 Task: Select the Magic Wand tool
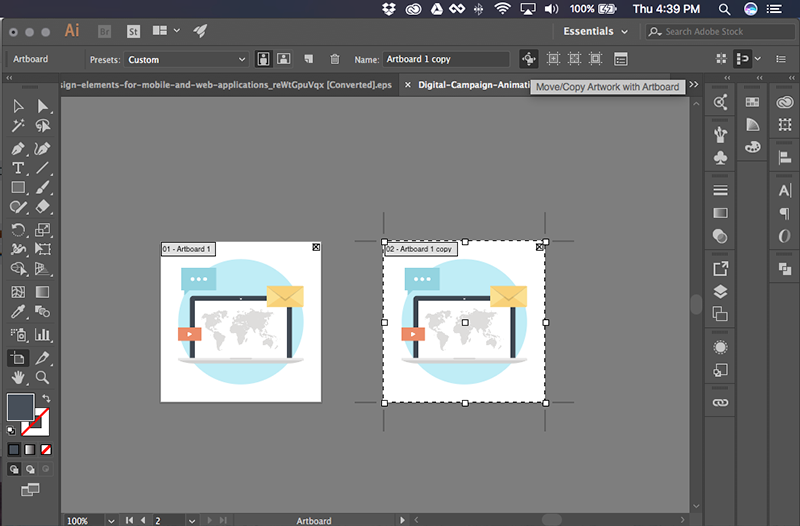pos(18,127)
